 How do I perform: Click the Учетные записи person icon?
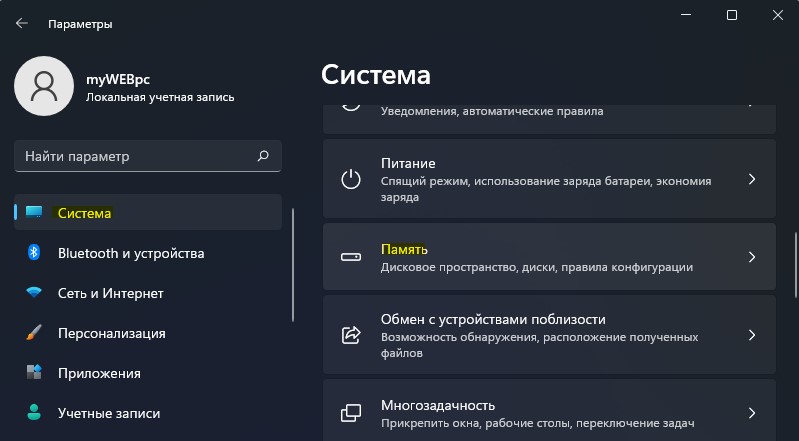coord(34,412)
